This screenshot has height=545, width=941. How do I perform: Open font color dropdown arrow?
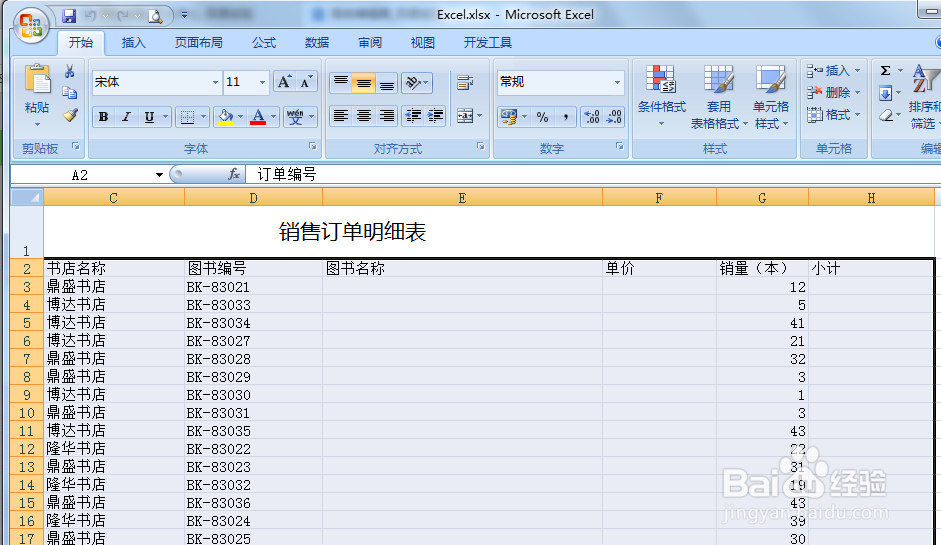(274, 116)
